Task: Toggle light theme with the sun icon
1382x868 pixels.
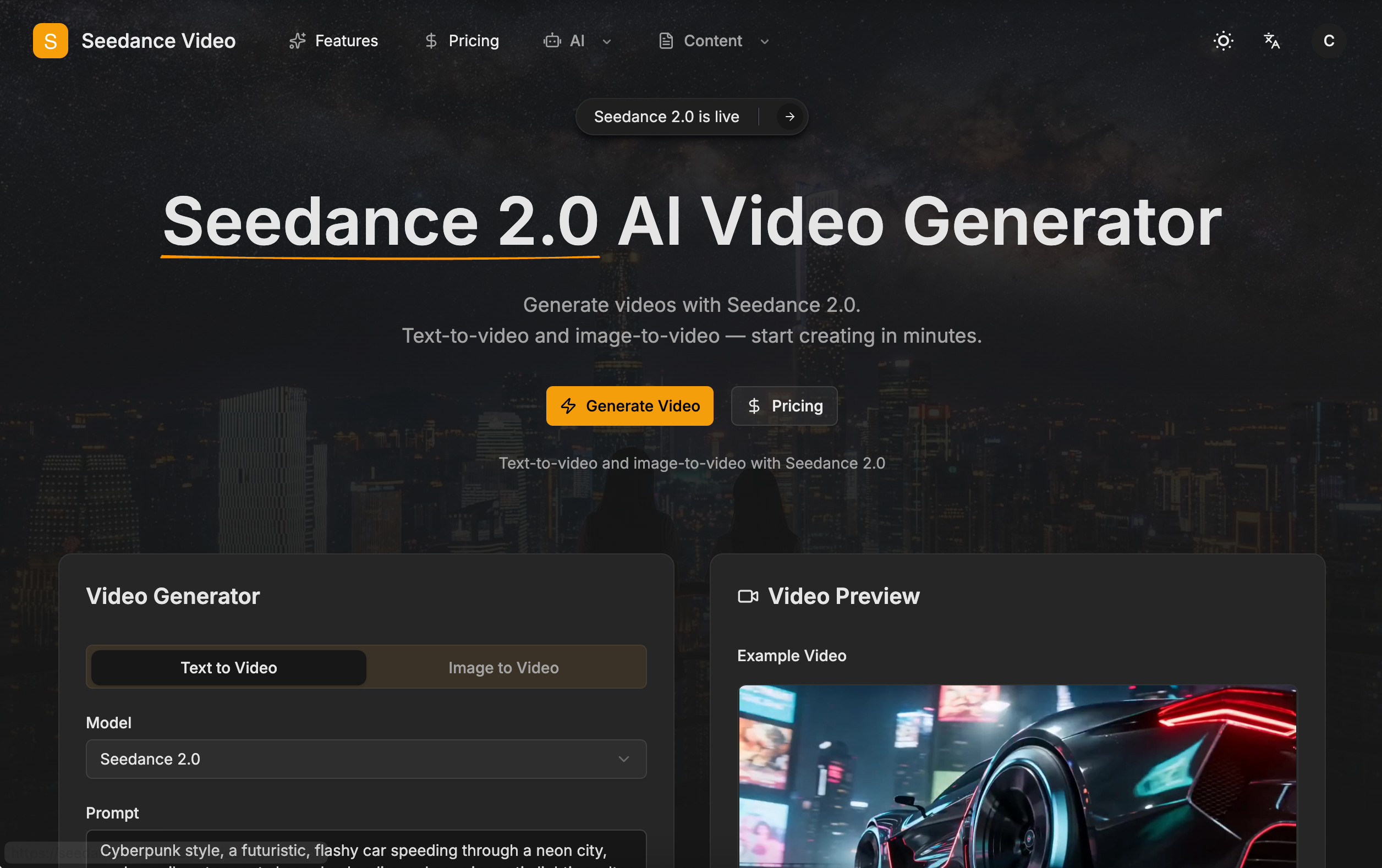Action: coord(1223,40)
